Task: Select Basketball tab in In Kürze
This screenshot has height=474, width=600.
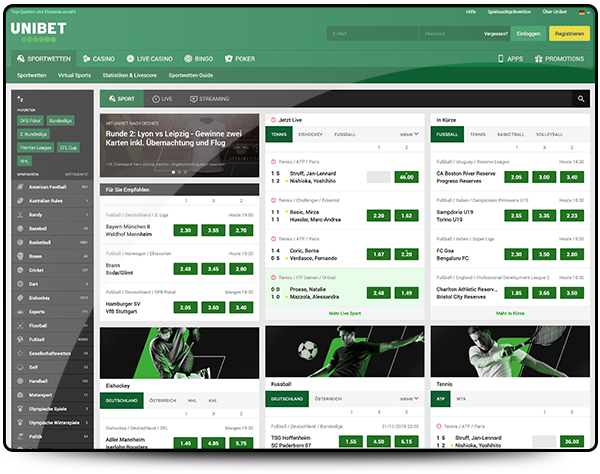Action: click(510, 135)
